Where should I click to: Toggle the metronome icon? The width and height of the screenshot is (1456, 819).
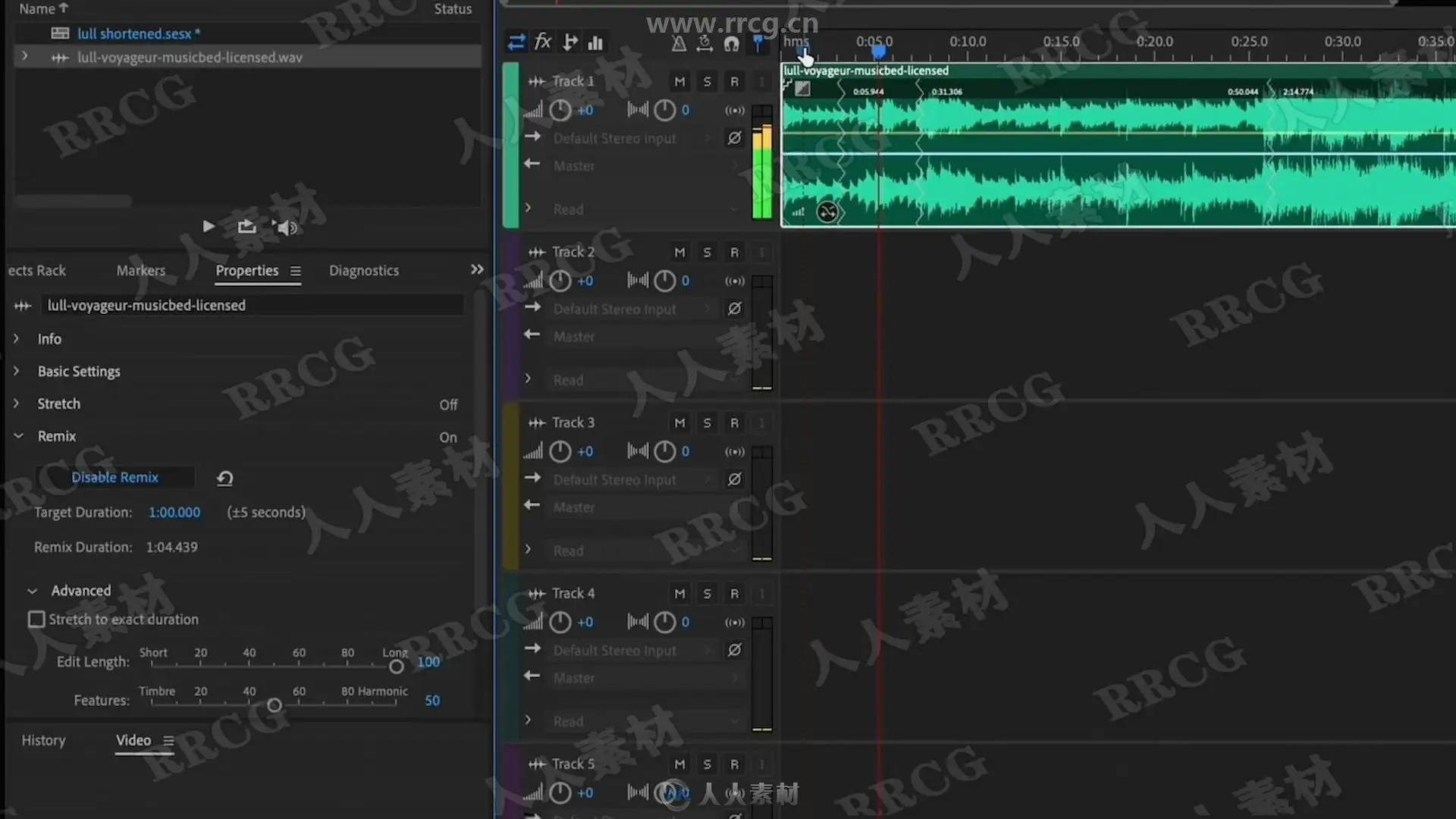679,43
